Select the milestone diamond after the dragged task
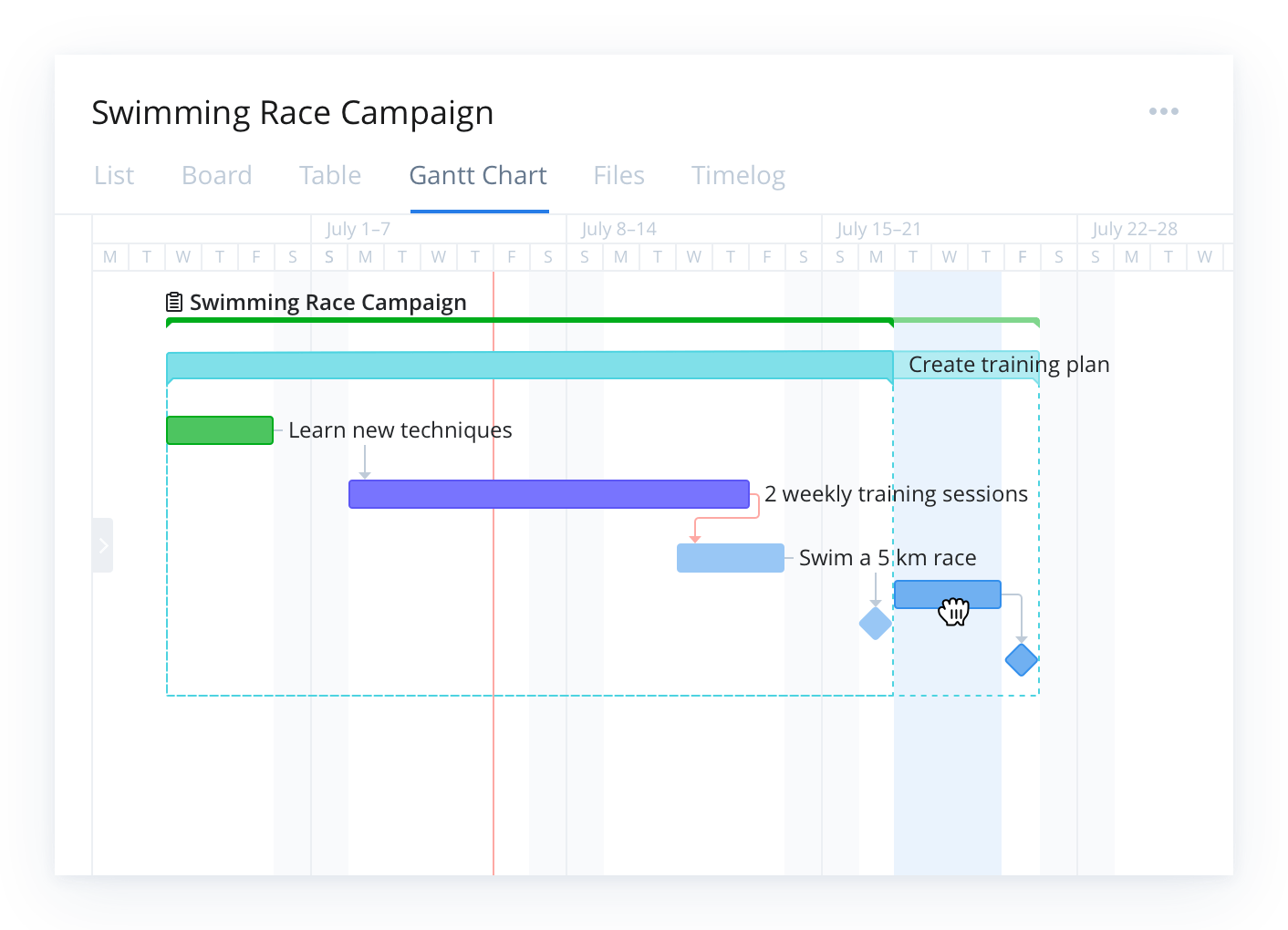 (1021, 660)
